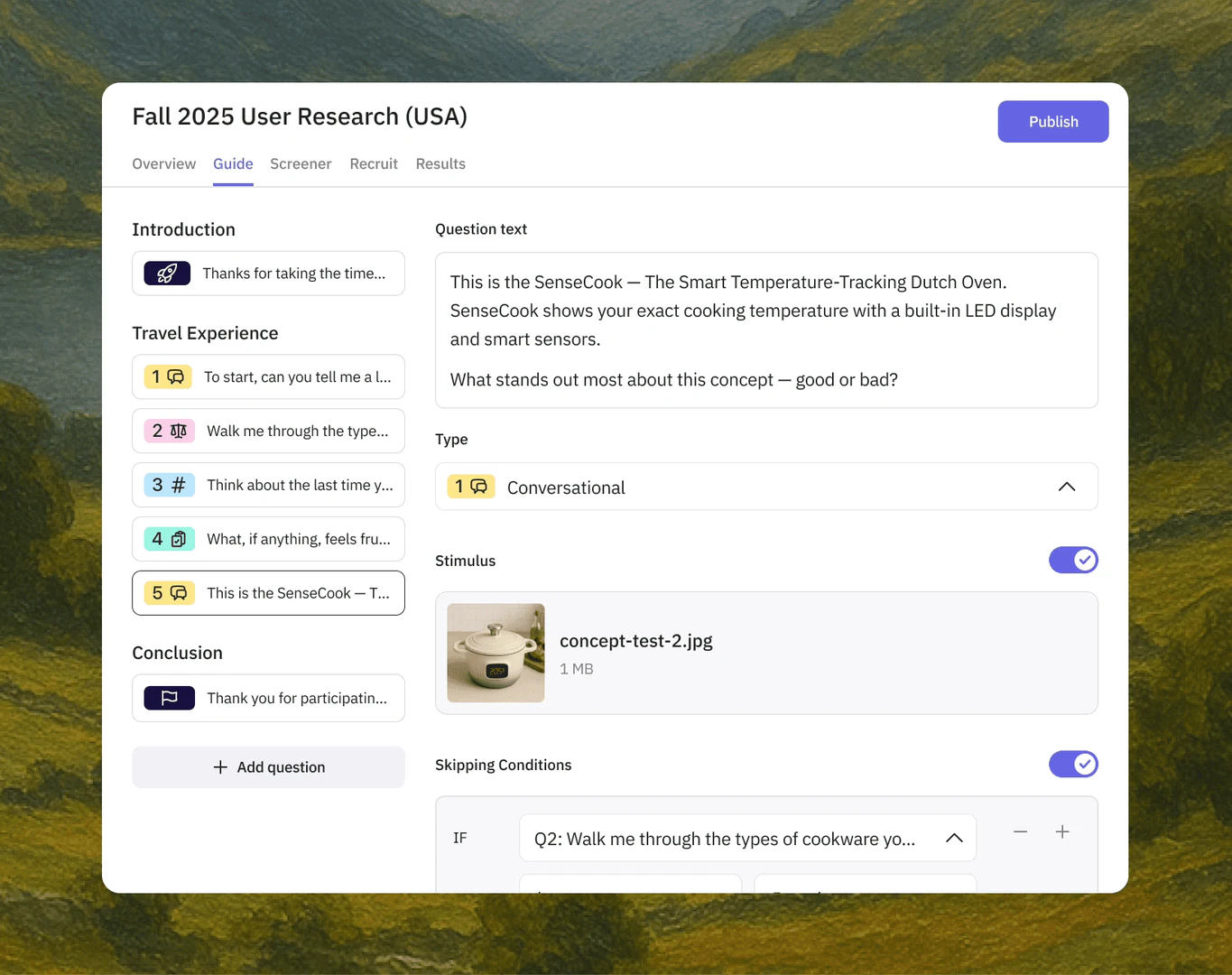Select the clipboard icon on question 4
Screen dimensions: 1232x975
click(178, 539)
